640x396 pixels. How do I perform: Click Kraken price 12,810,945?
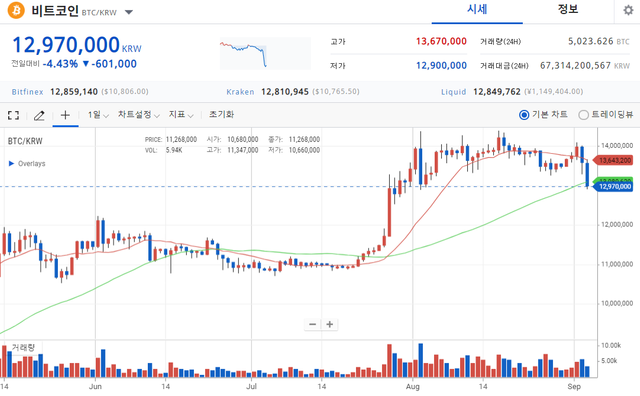pos(285,92)
